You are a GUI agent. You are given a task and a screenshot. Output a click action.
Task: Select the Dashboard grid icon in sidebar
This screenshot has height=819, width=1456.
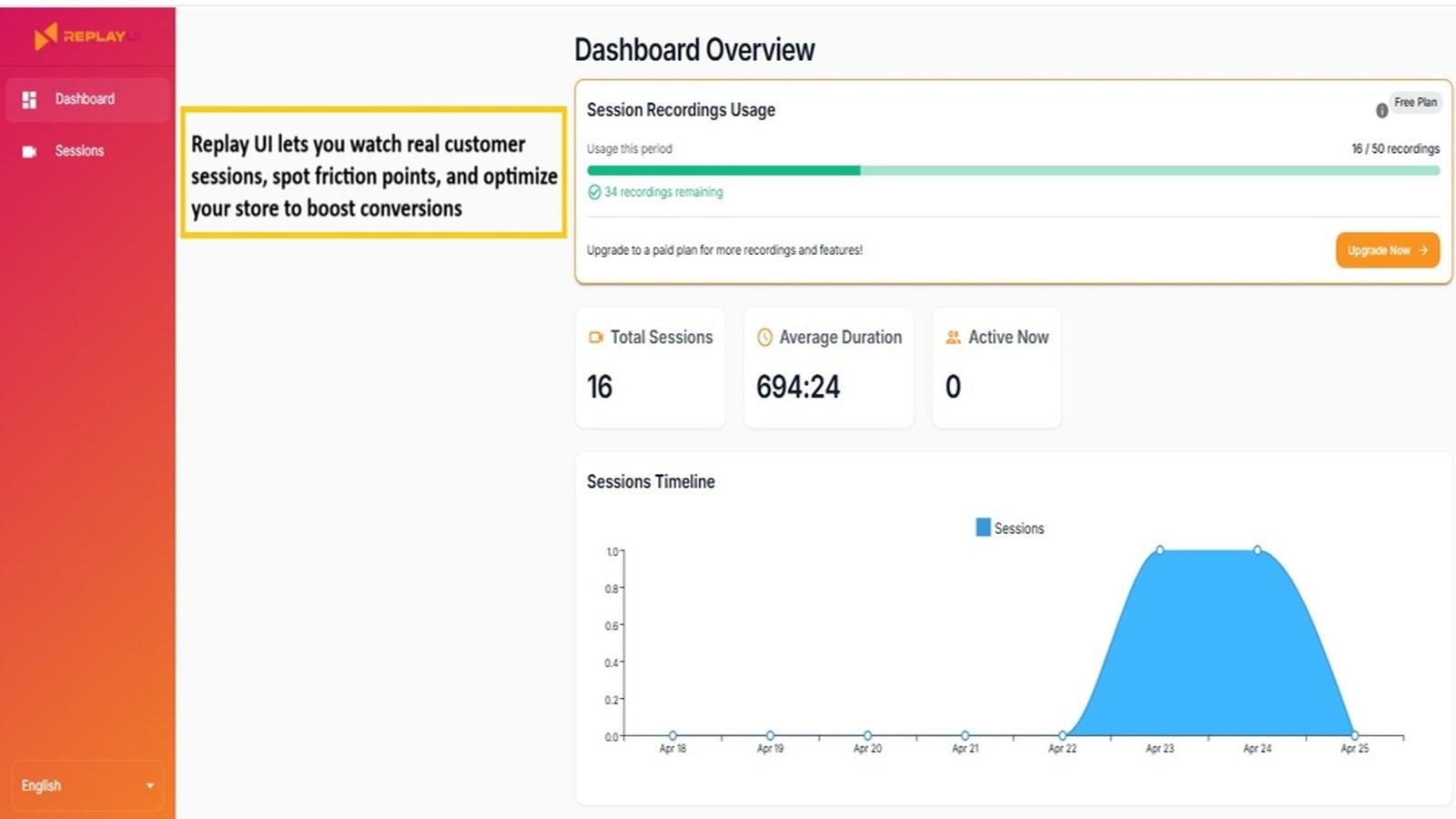[x=28, y=99]
